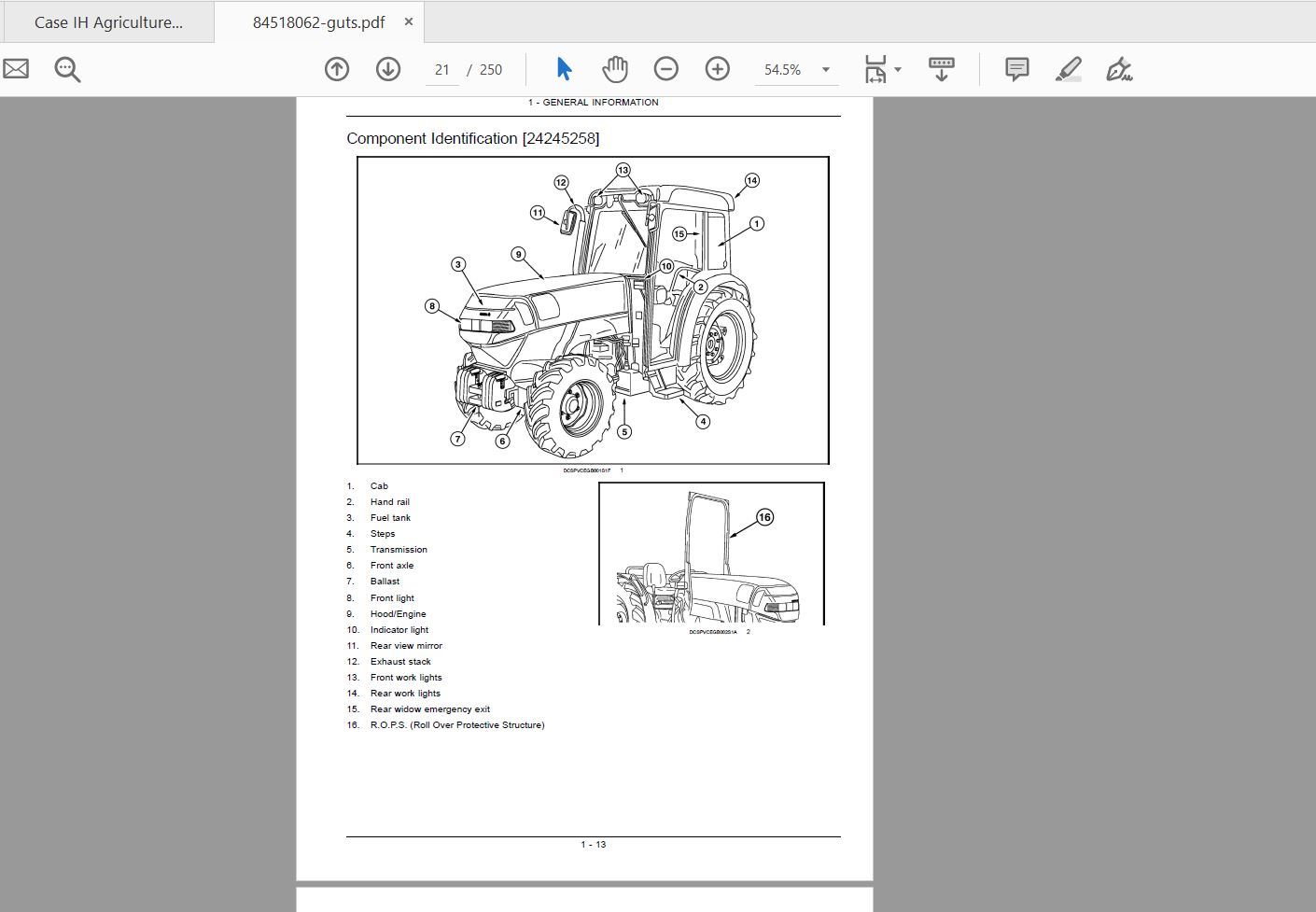Click list item 'Front light'
The height and width of the screenshot is (912, 1316).
[x=392, y=598]
